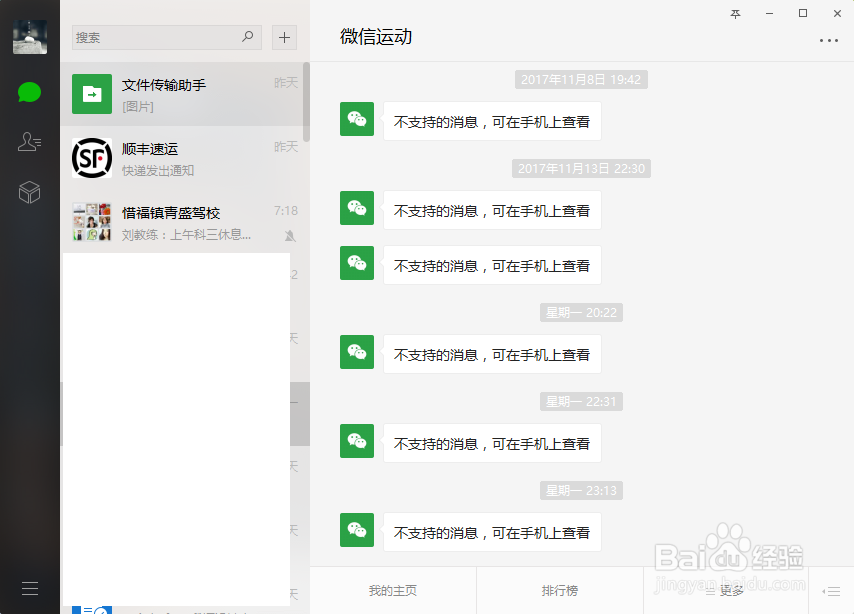Click the muted bell icon on 惜福镇青盛驾校
The height and width of the screenshot is (614, 854).
pyautogui.click(x=290, y=236)
